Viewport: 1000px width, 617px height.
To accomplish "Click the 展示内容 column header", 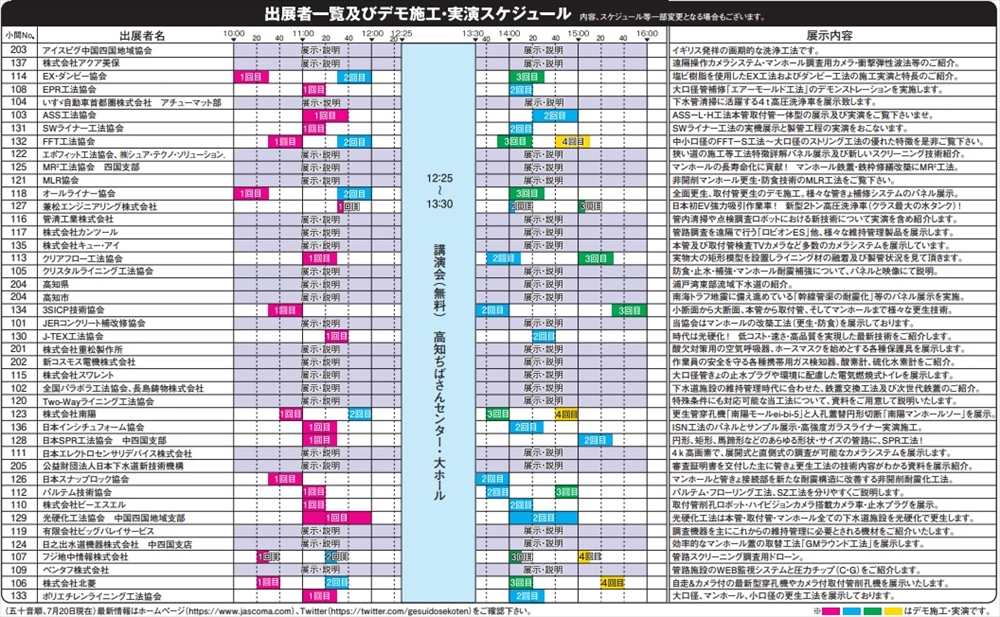I will click(x=829, y=36).
